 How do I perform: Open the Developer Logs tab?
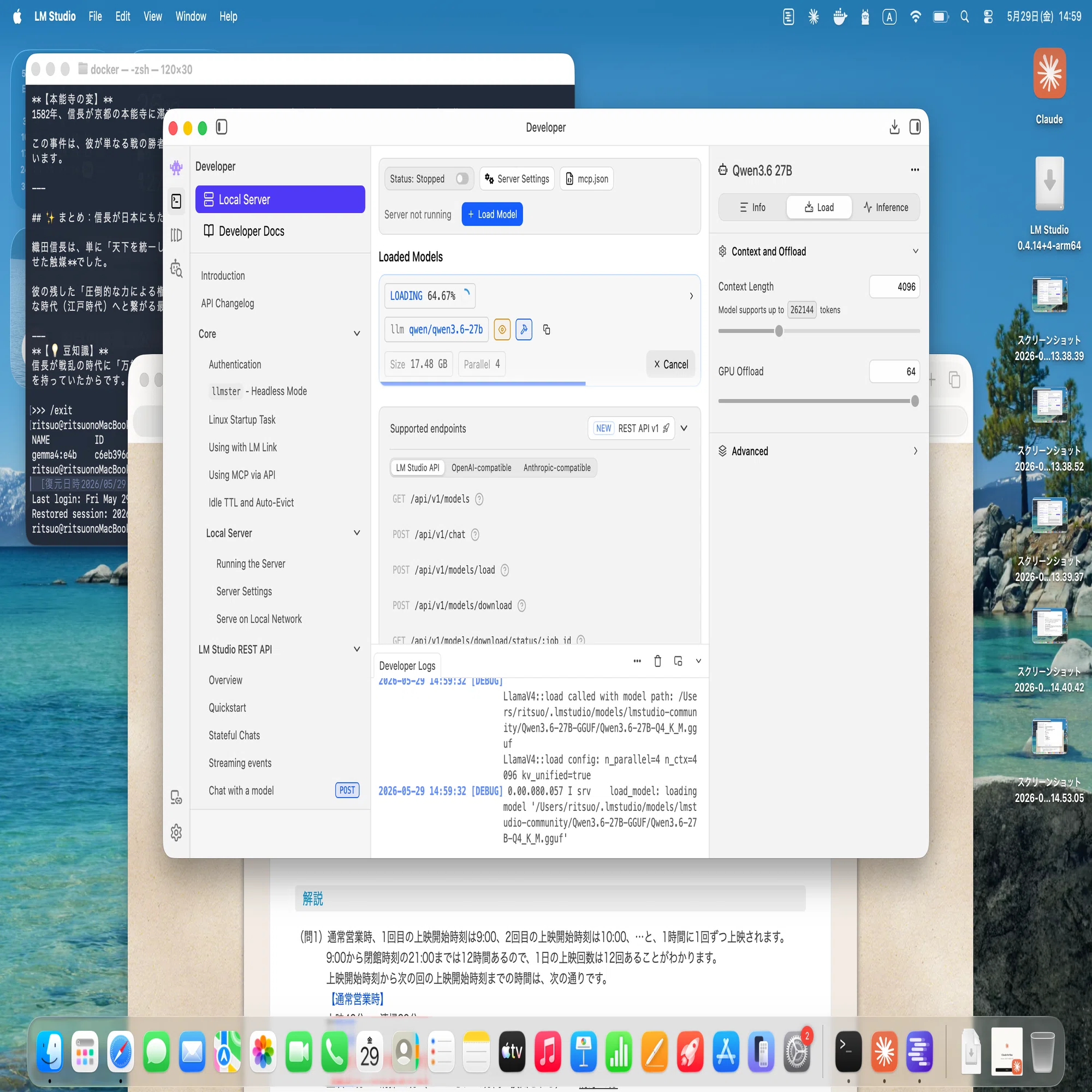(407, 666)
